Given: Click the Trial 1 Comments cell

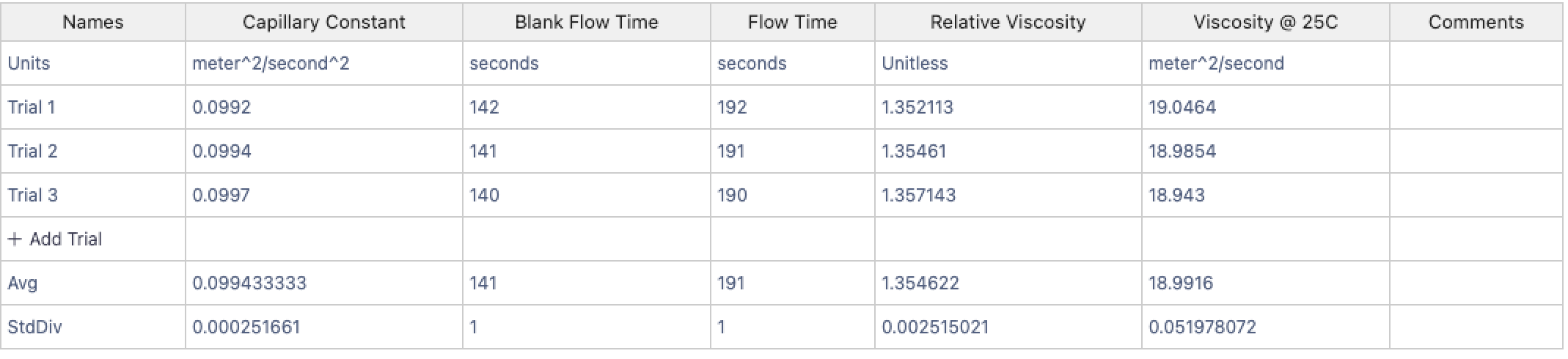Looking at the screenshot, I should [1476, 107].
